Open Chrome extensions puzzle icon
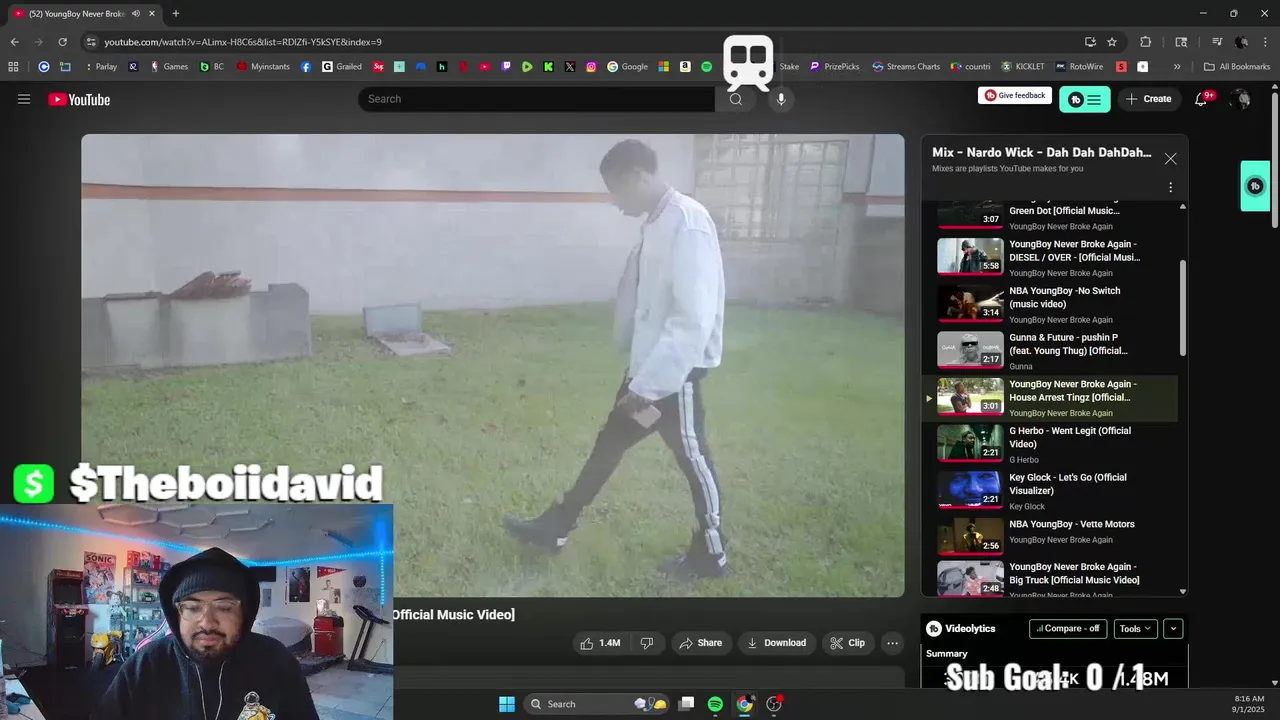The width and height of the screenshot is (1280, 720). (x=1146, y=42)
